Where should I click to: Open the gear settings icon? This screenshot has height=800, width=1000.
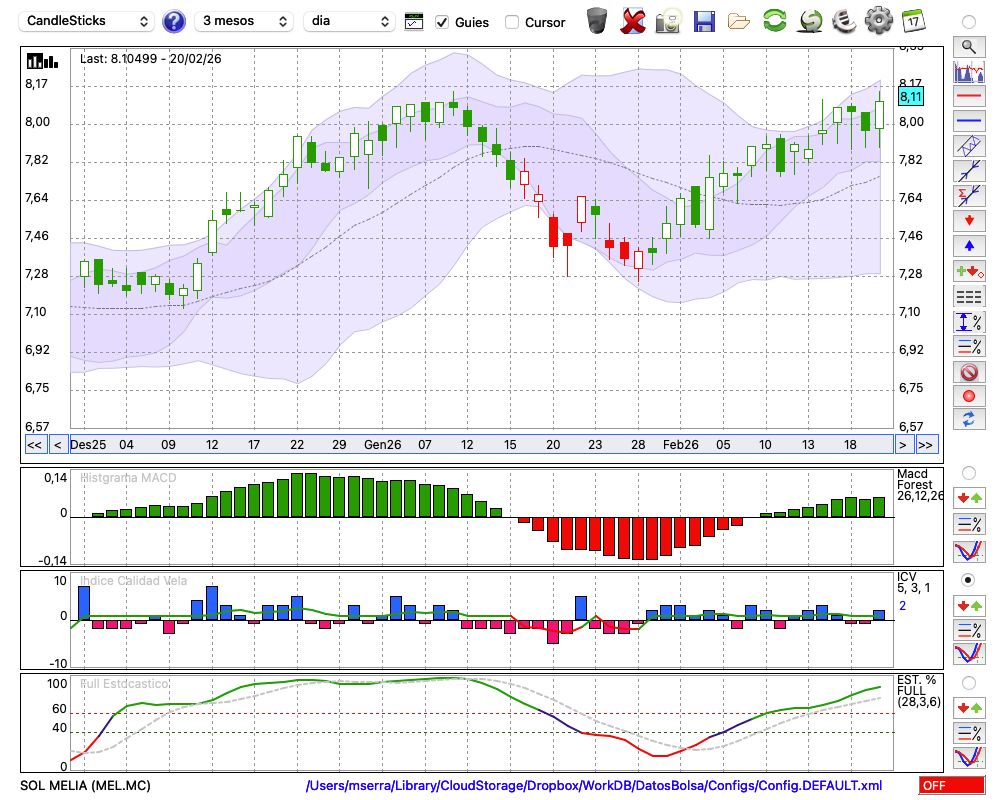click(878, 21)
